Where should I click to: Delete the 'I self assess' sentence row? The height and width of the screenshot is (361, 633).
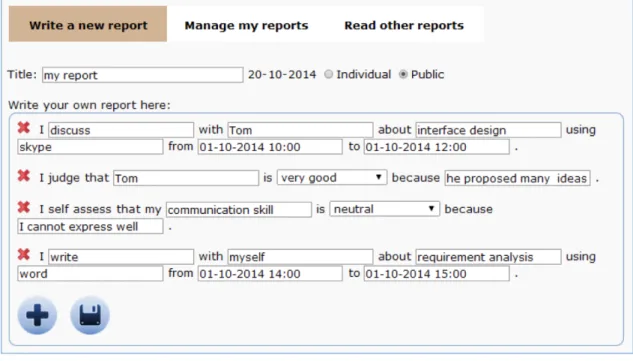pos(24,207)
